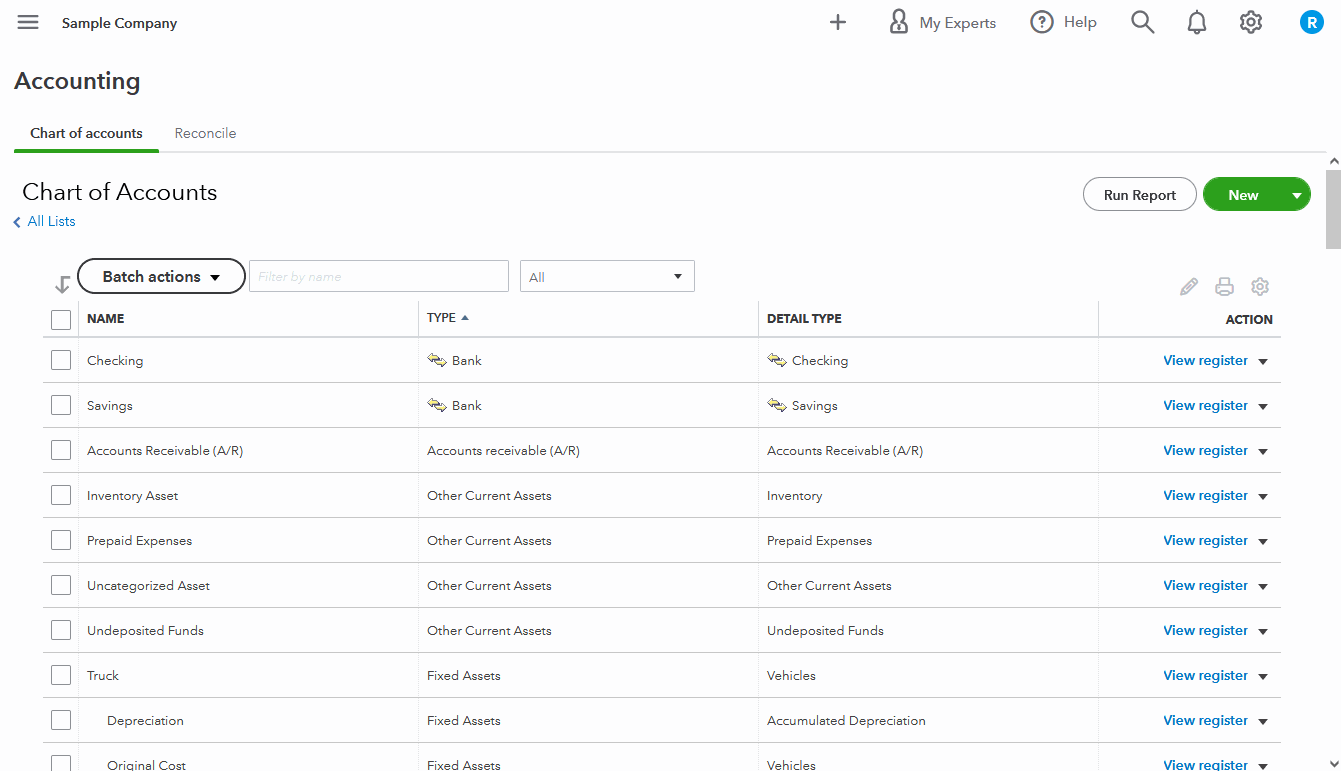Check the select-all checkbox in the table header
Image resolution: width=1341 pixels, height=771 pixels.
coord(60,318)
